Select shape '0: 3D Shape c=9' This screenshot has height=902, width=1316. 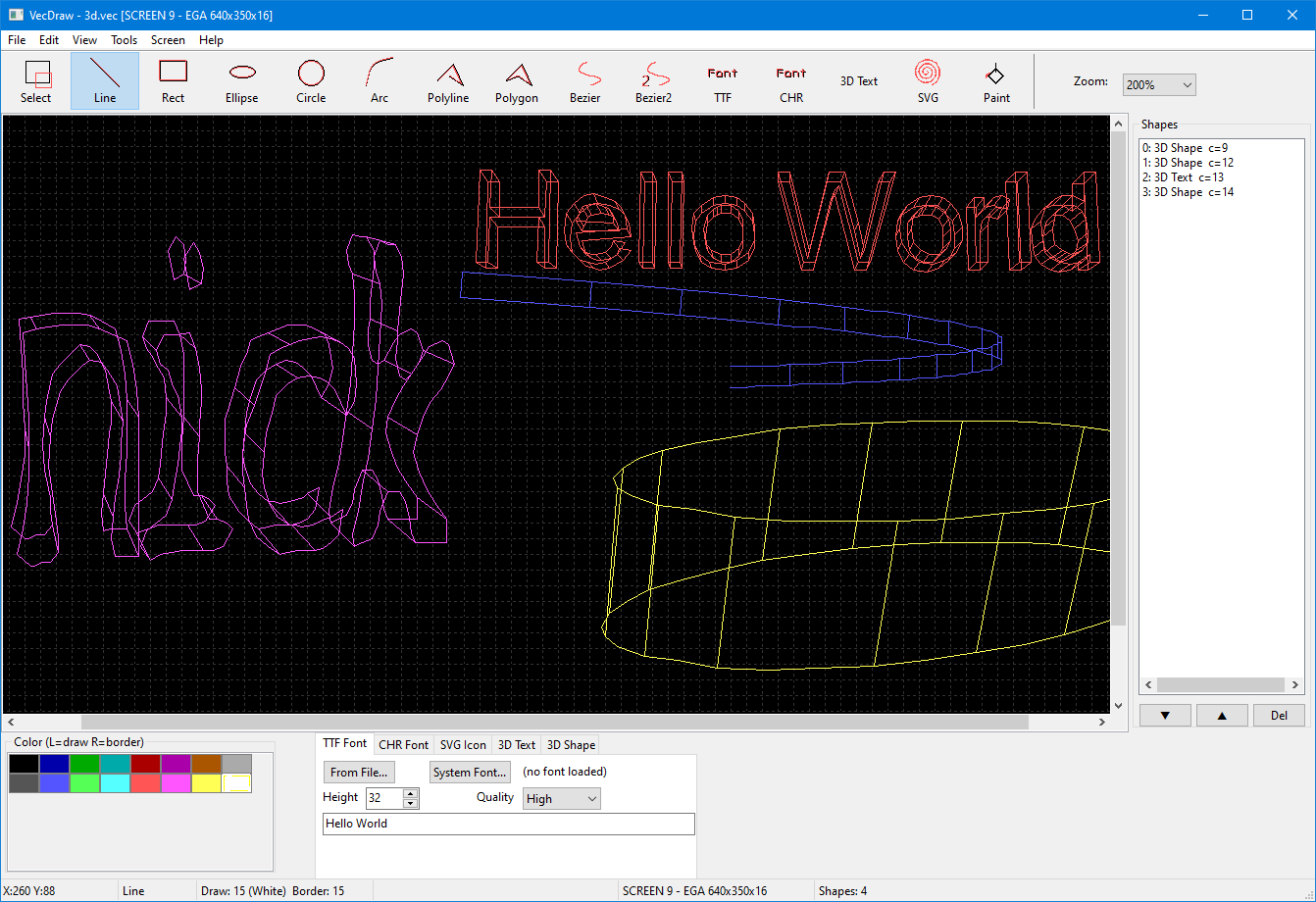pos(1221,148)
